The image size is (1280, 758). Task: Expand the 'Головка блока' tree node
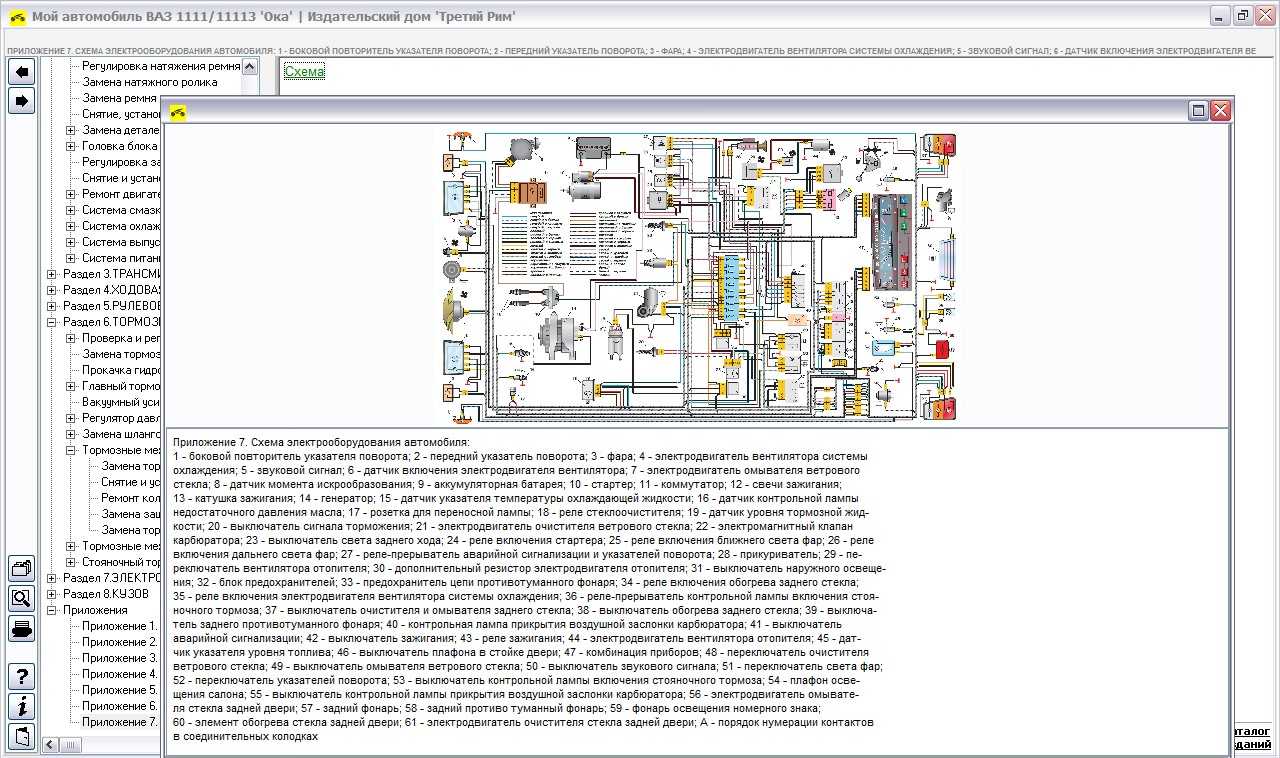click(x=71, y=146)
